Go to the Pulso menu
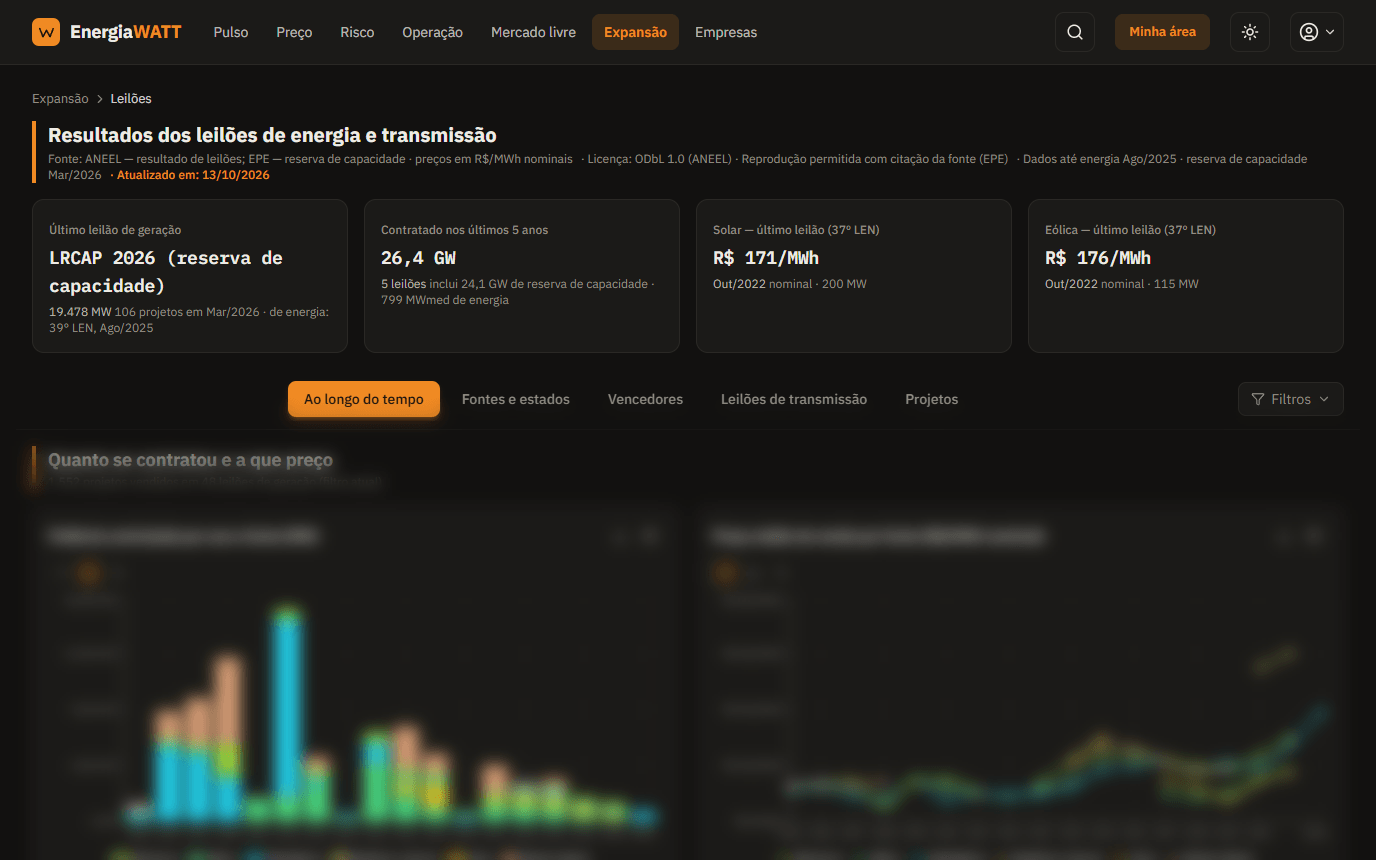This screenshot has width=1376, height=860. tap(231, 32)
